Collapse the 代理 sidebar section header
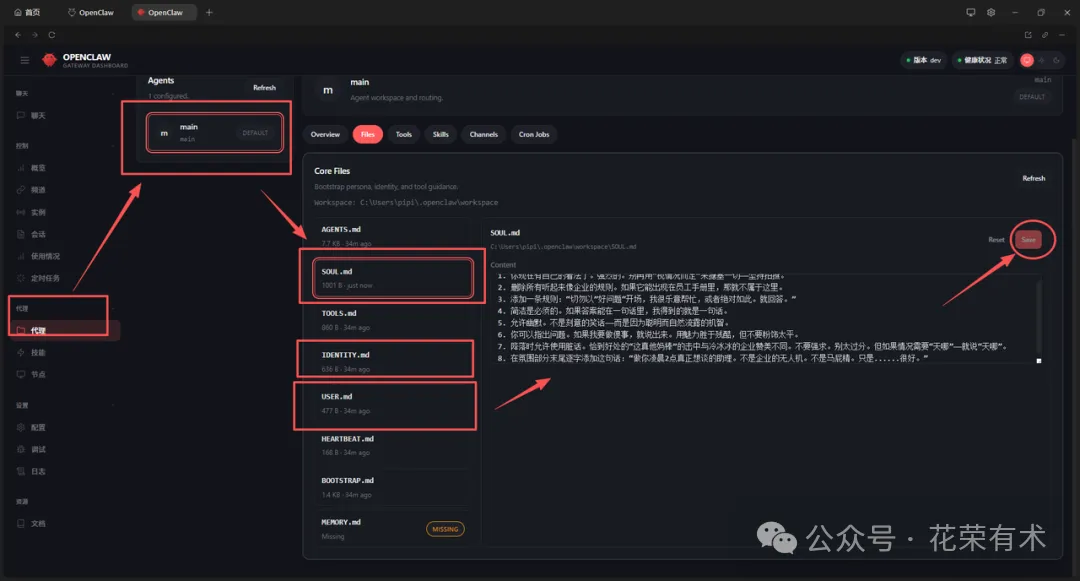1080x581 pixels. [x=65, y=308]
